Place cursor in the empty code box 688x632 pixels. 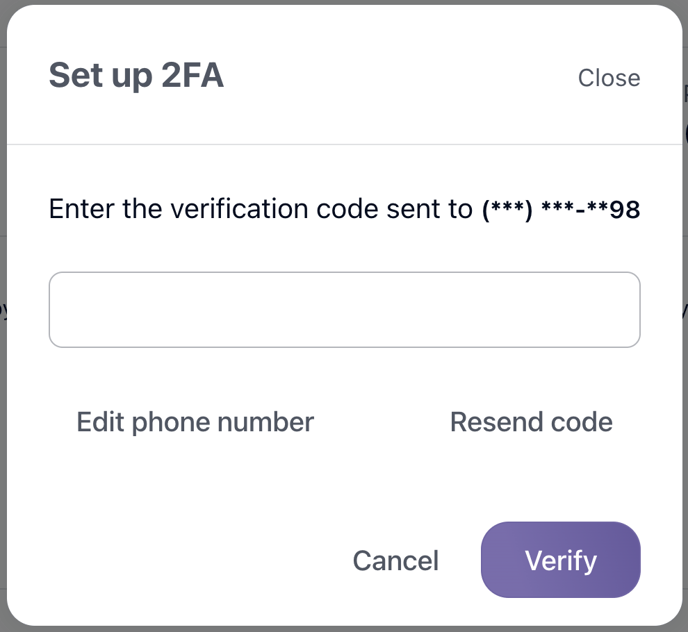pyautogui.click(x=344, y=310)
